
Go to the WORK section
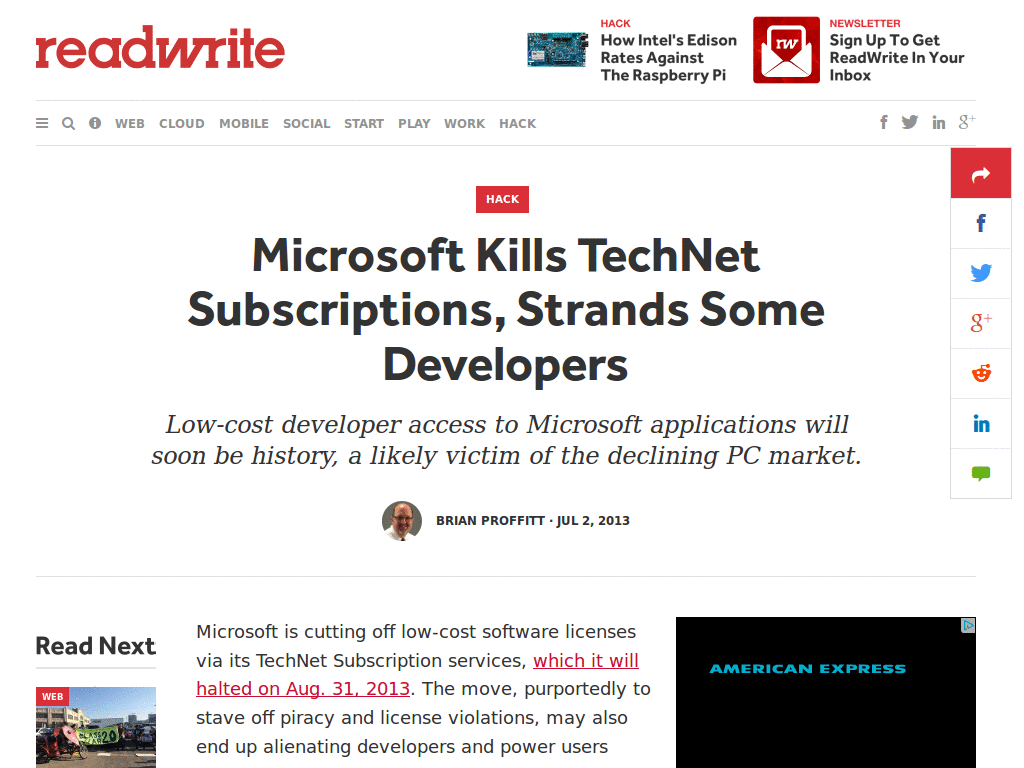464,123
